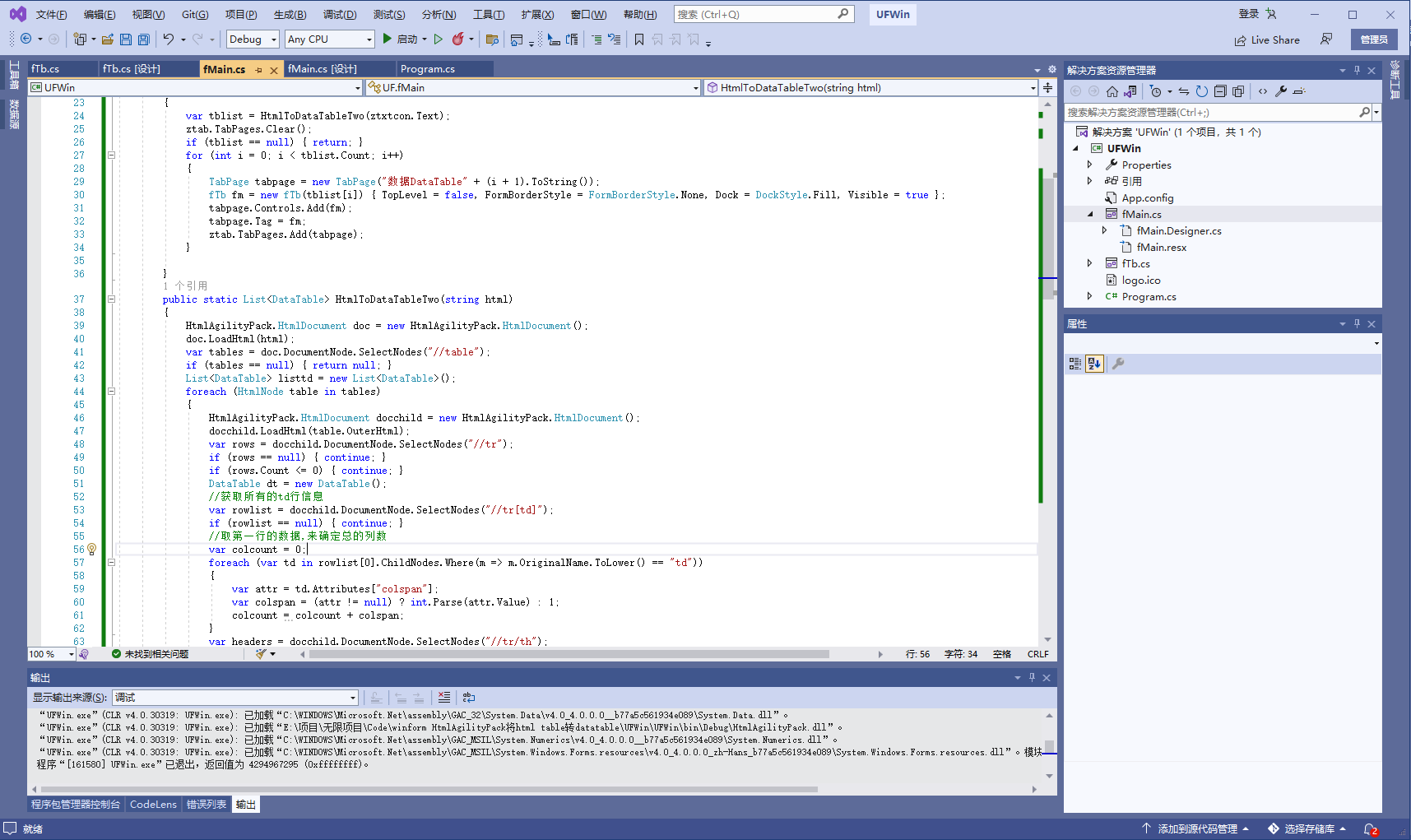The width and height of the screenshot is (1411, 840).
Task: Expand the Program.cs tree node
Action: (x=1090, y=296)
